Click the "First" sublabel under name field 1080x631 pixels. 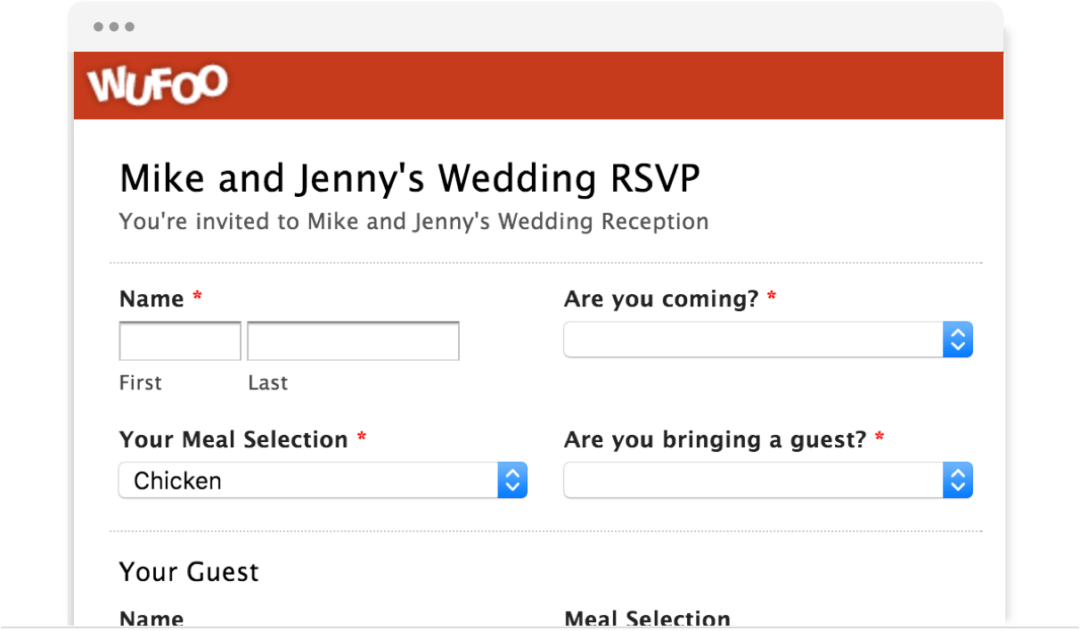(x=140, y=383)
